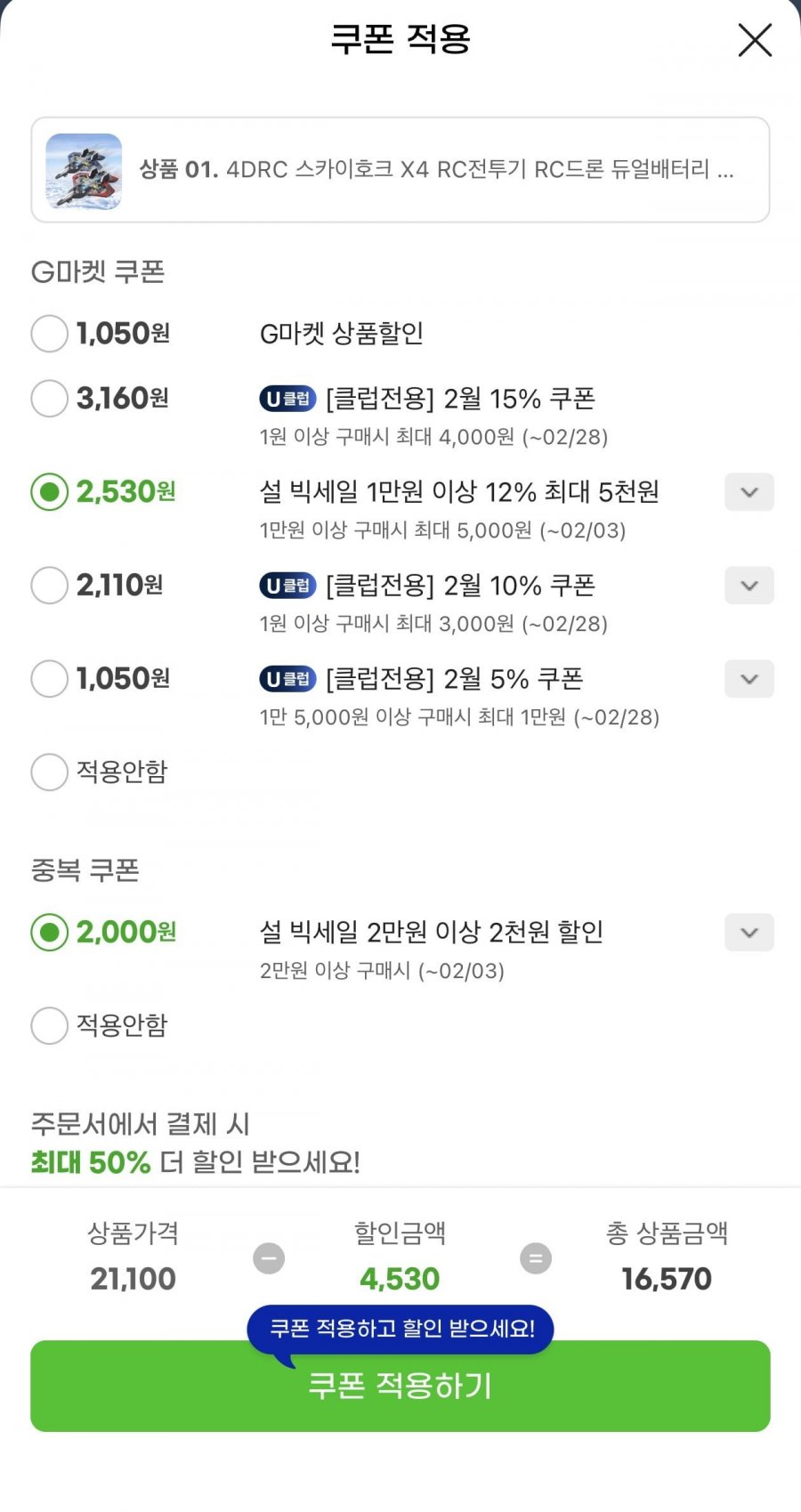Tap the 쿠폰 적용하고 할인 받으세요 tooltip
Viewport: 801px width, 1512px height.
(x=401, y=1330)
